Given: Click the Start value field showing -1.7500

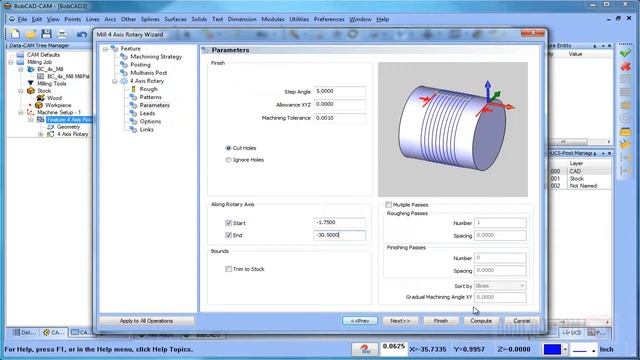Looking at the screenshot, I should point(340,222).
